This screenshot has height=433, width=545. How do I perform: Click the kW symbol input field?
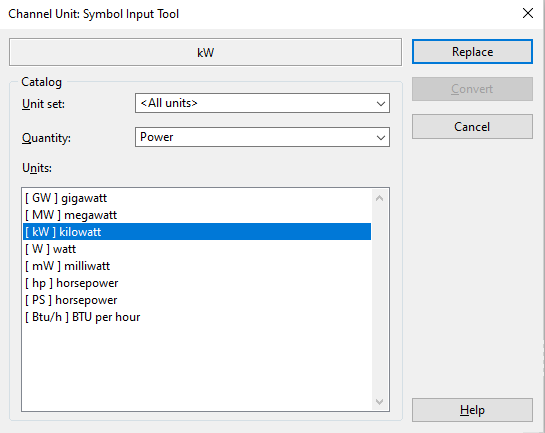pyautogui.click(x=205, y=52)
